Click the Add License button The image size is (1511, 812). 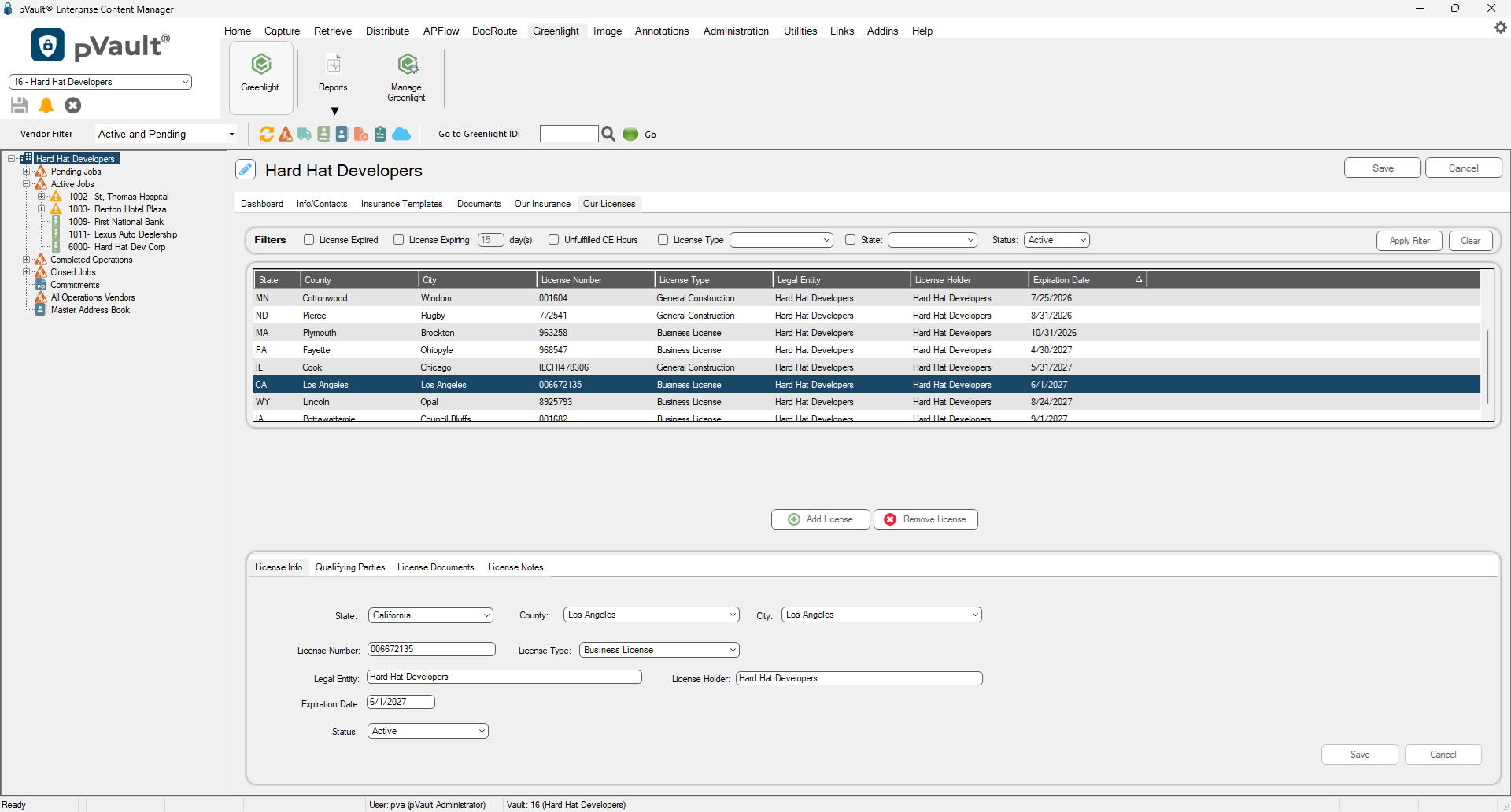coord(821,519)
